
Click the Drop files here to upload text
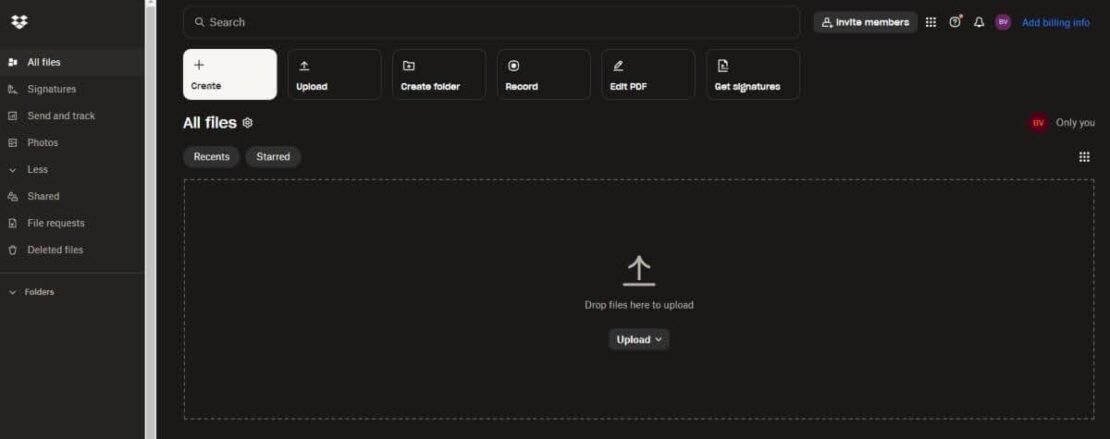639,305
